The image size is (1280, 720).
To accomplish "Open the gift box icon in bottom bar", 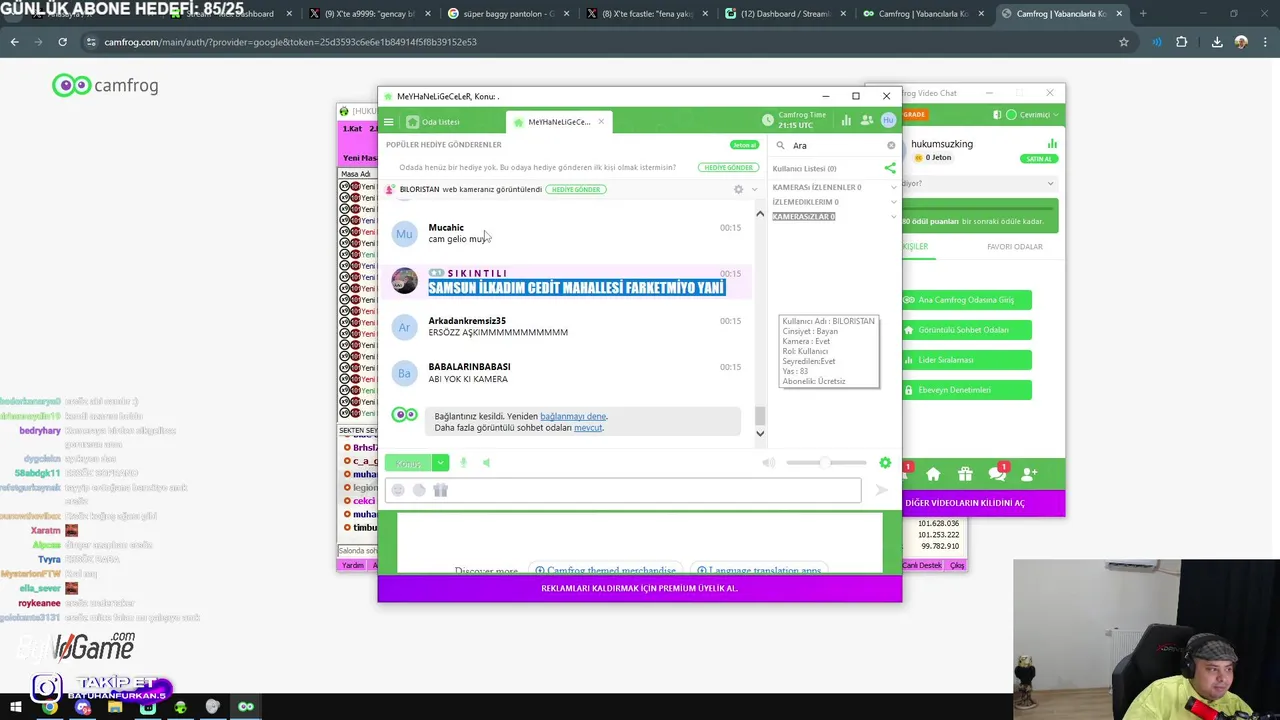I will point(965,474).
